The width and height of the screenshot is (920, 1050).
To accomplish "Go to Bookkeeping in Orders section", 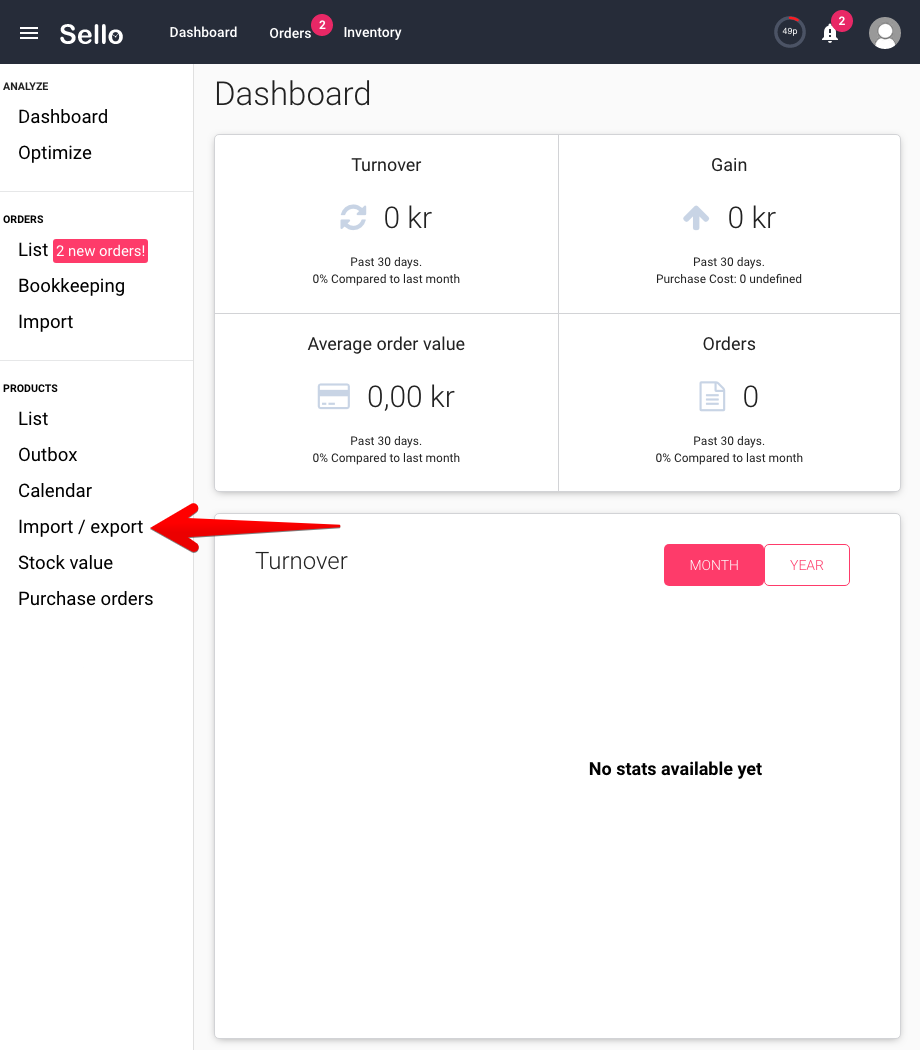I will [72, 286].
